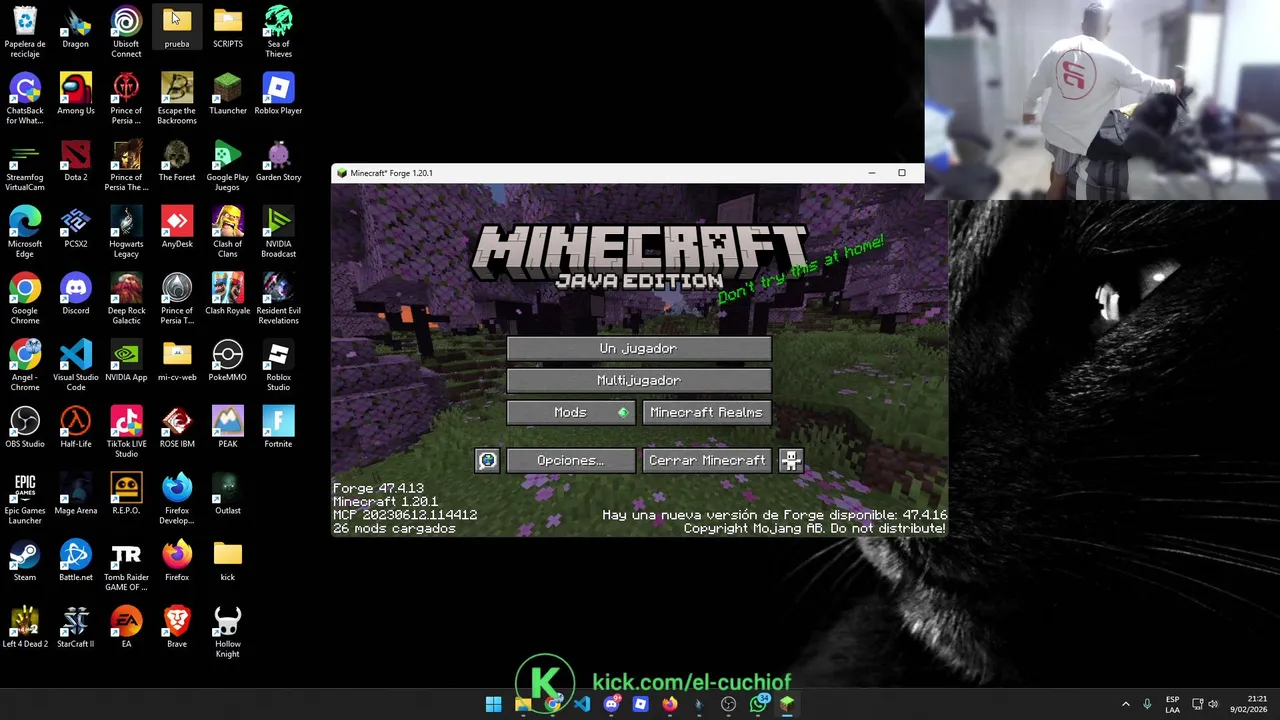Open the prueba folder on desktop
The width and height of the screenshot is (1280, 720).
(x=177, y=28)
